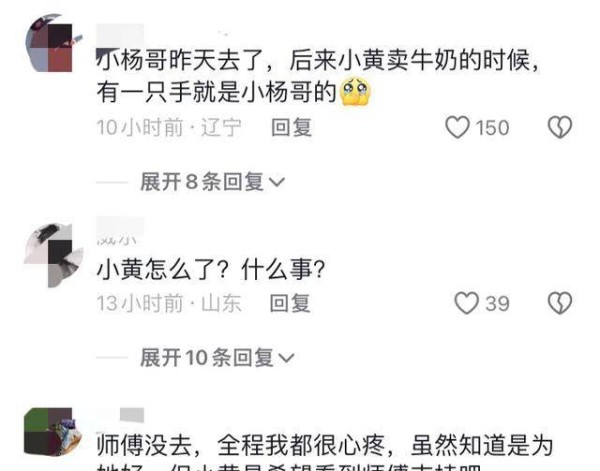This screenshot has width=600, height=471.
Task: Tap the second commenter's blurred username
Action: [x=120, y=230]
